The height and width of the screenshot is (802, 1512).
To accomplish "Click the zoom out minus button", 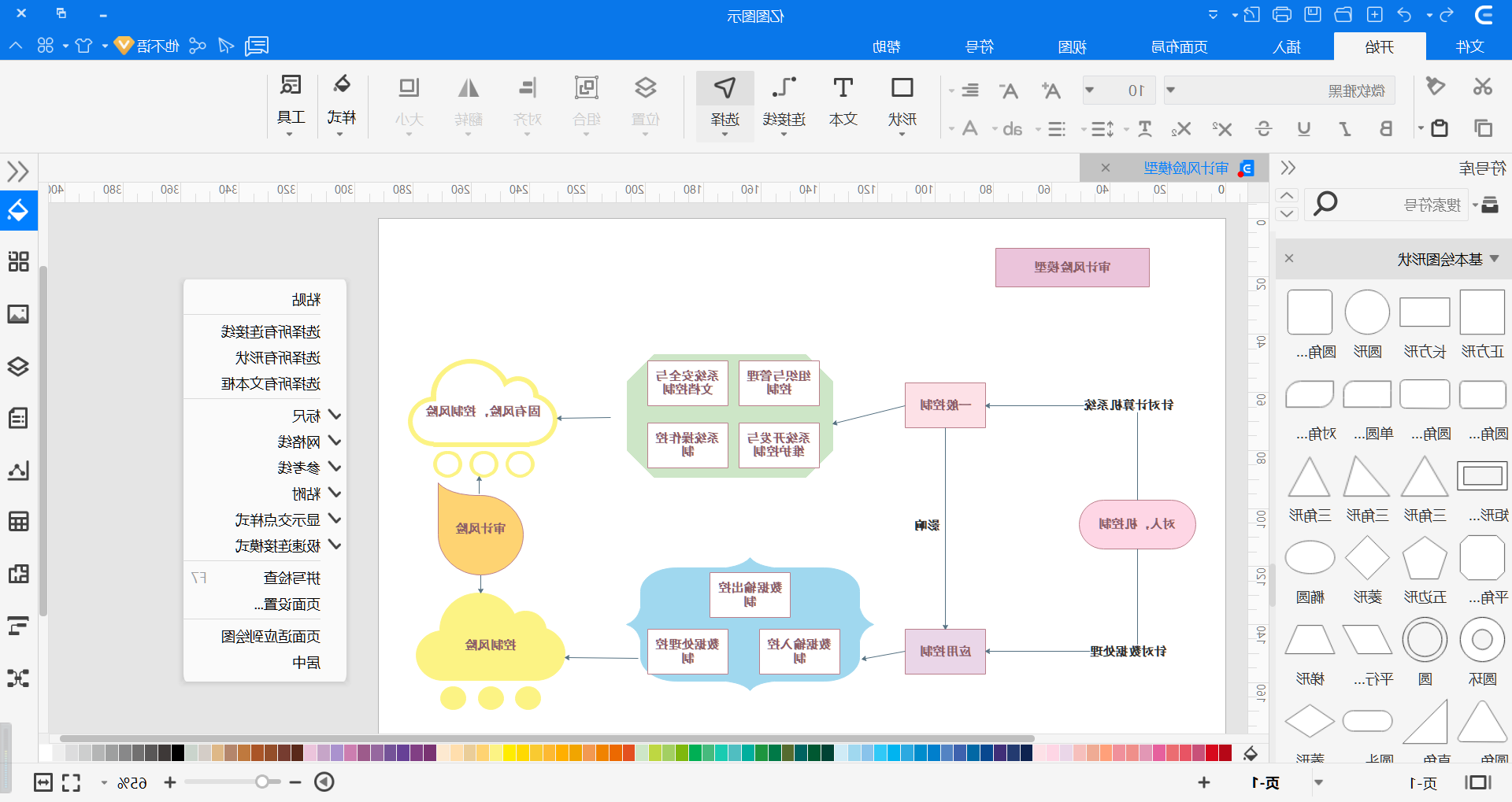I will pyautogui.click(x=295, y=782).
